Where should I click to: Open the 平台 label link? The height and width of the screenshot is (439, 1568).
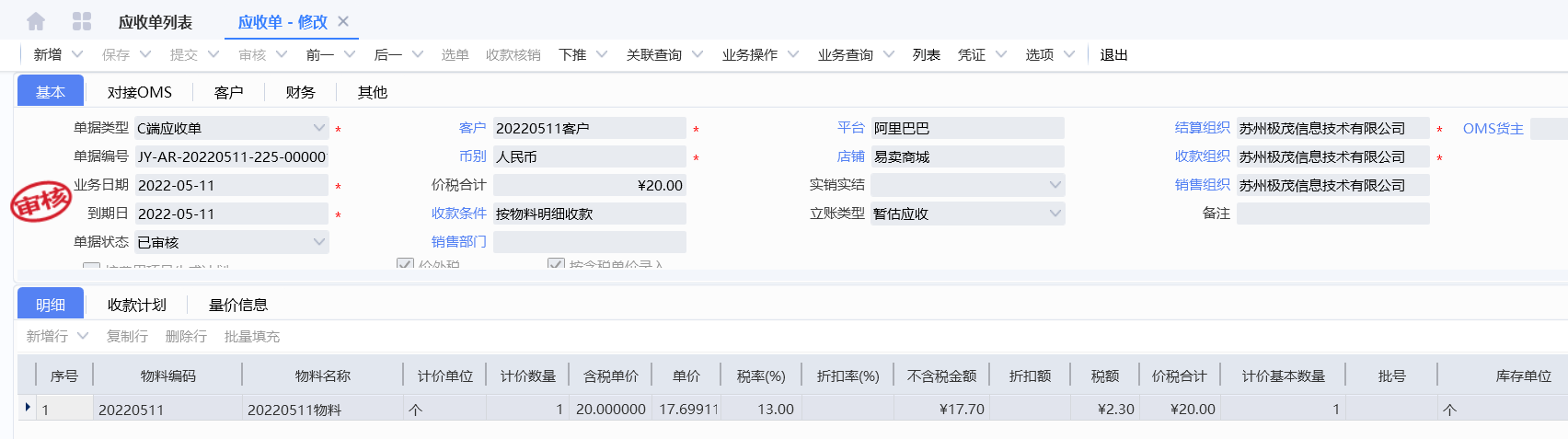(851, 128)
